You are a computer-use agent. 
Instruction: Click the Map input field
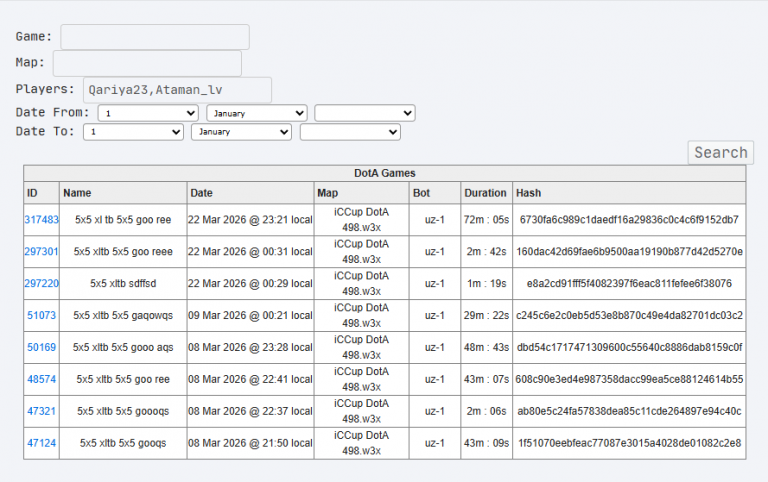point(147,63)
